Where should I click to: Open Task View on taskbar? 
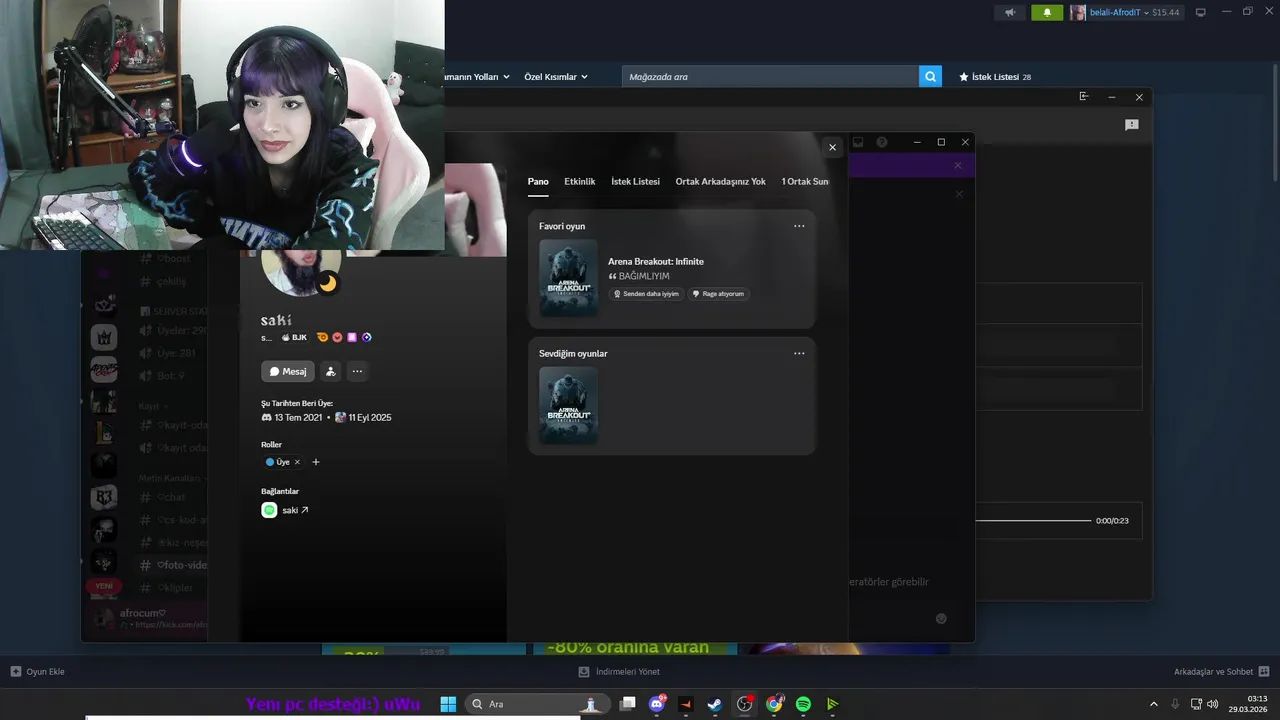pyautogui.click(x=627, y=704)
